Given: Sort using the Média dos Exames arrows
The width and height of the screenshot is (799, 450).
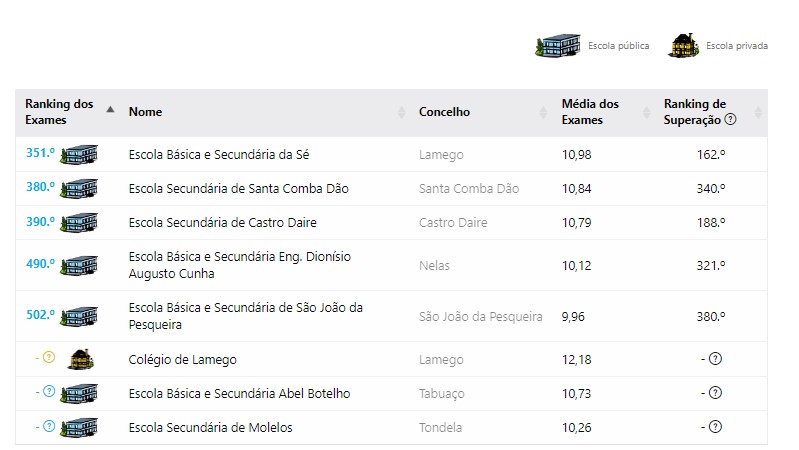Looking at the screenshot, I should pos(647,112).
